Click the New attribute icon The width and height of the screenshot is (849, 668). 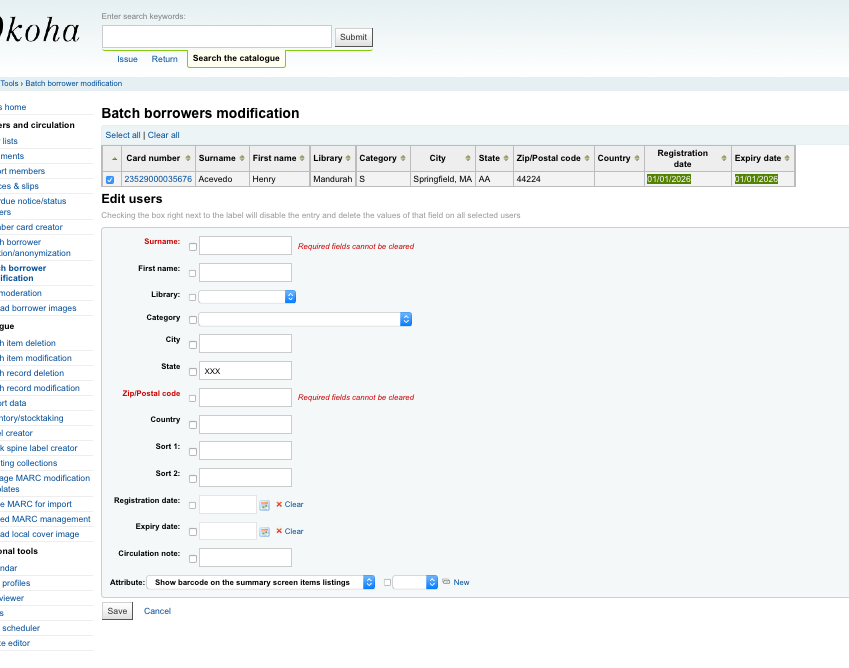coord(447,582)
